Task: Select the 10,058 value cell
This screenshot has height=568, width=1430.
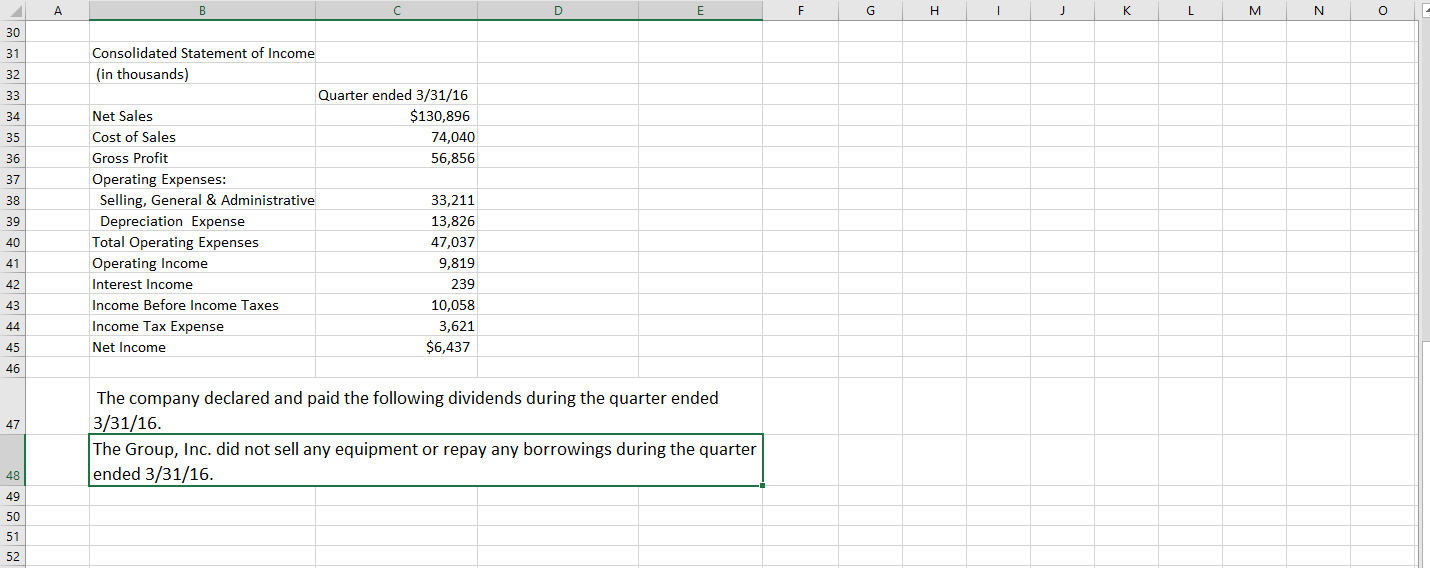Action: coord(396,305)
